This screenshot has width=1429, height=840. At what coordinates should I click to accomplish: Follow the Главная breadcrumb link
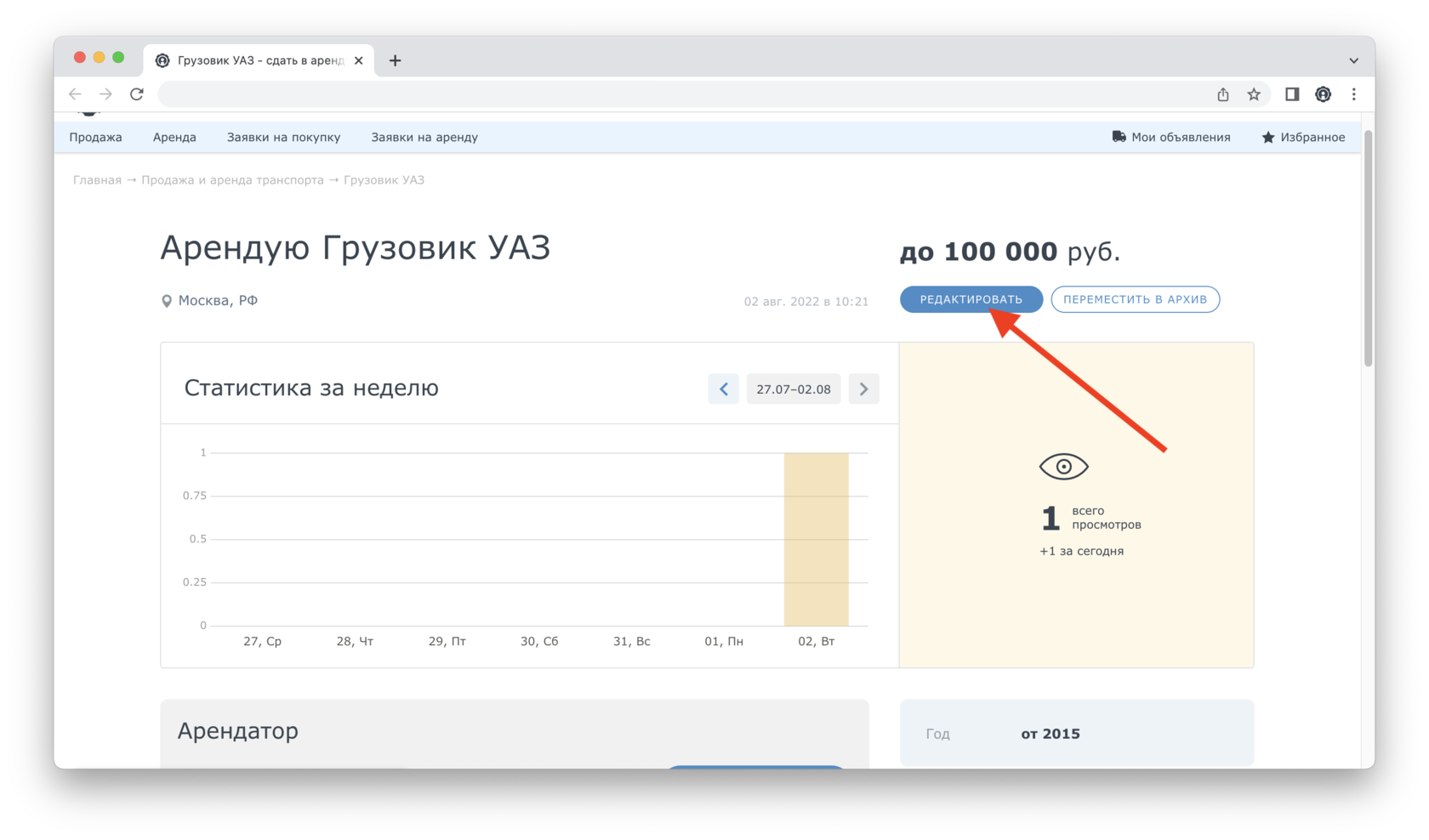97,180
